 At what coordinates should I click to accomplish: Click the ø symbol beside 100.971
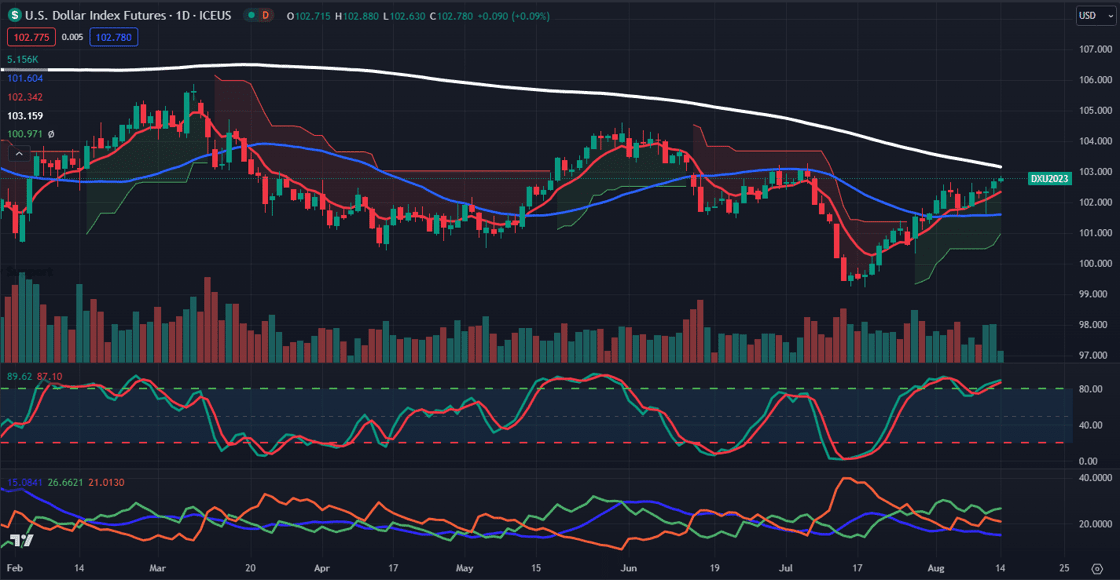click(51, 134)
